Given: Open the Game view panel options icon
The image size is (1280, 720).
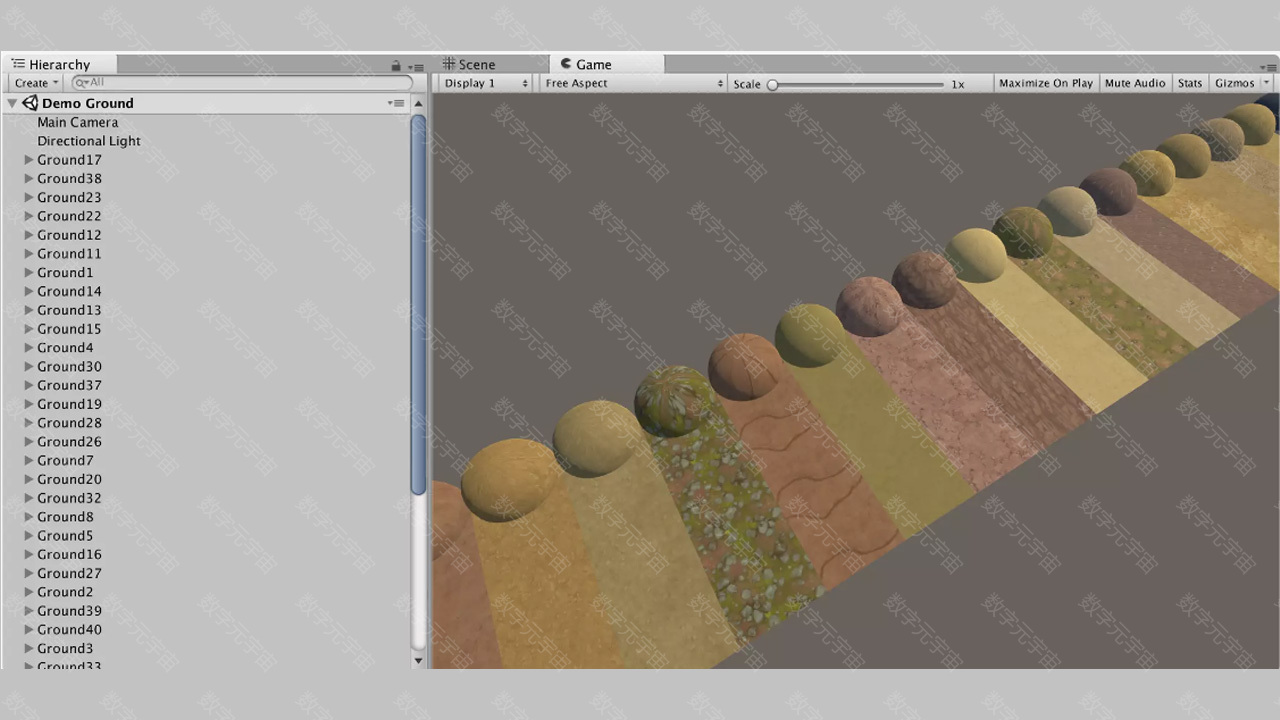Looking at the screenshot, I should [x=1270, y=66].
